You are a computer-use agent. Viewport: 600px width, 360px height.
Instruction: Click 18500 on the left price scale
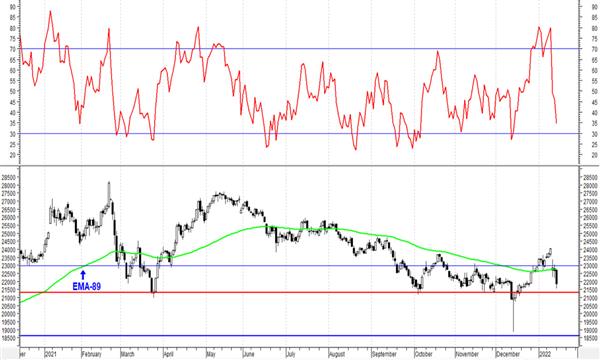pyautogui.click(x=8, y=338)
